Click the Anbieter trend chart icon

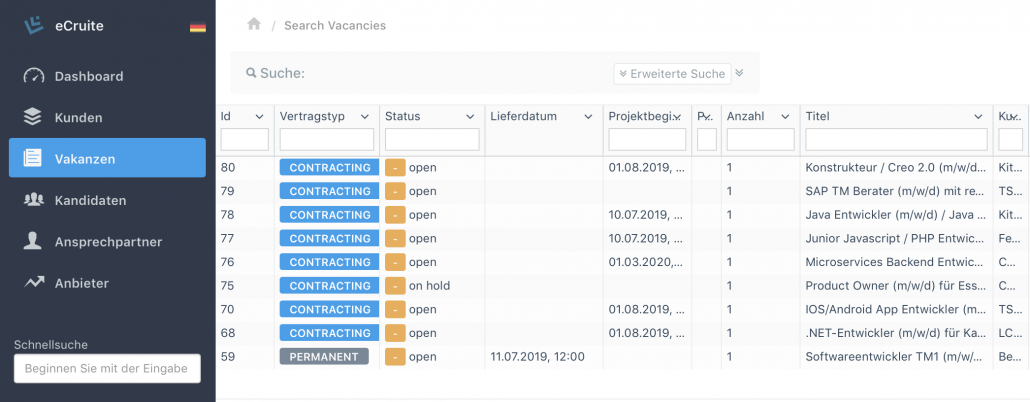[x=33, y=283]
